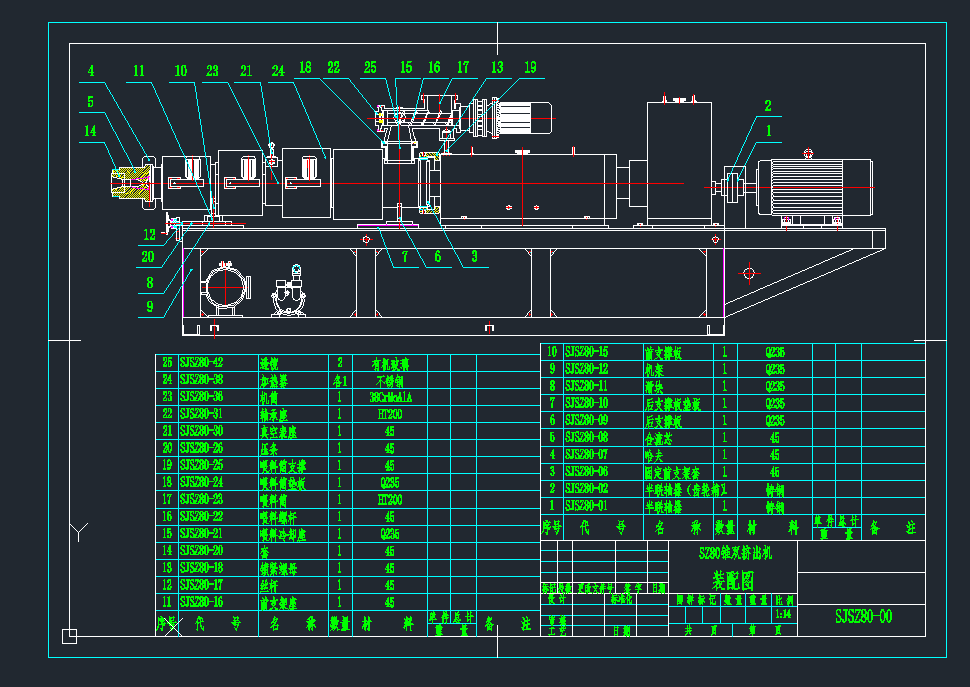This screenshot has height=687, width=970.
Task: Click the yellow die head at left end
Action: 129,182
